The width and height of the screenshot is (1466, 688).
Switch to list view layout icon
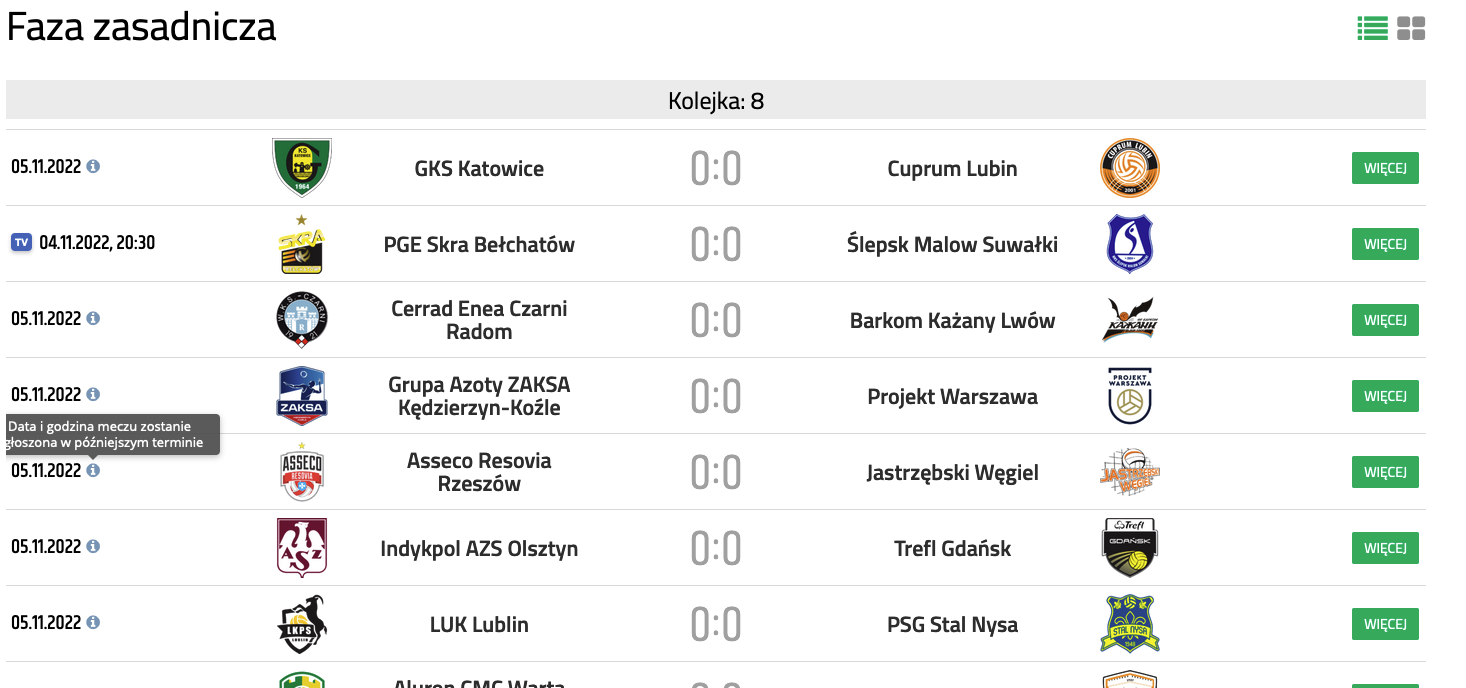1372,29
